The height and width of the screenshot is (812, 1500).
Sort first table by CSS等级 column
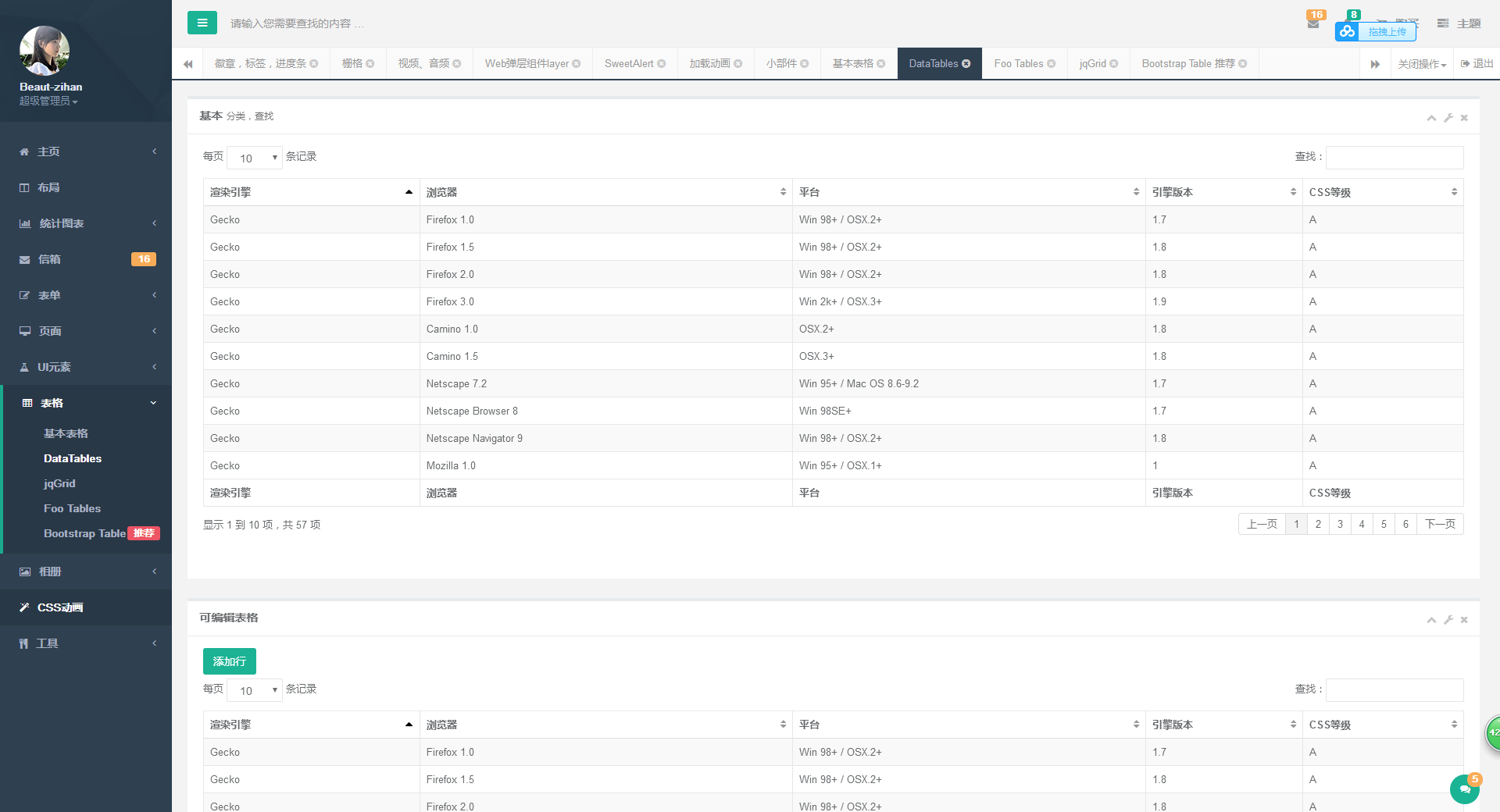(1383, 192)
